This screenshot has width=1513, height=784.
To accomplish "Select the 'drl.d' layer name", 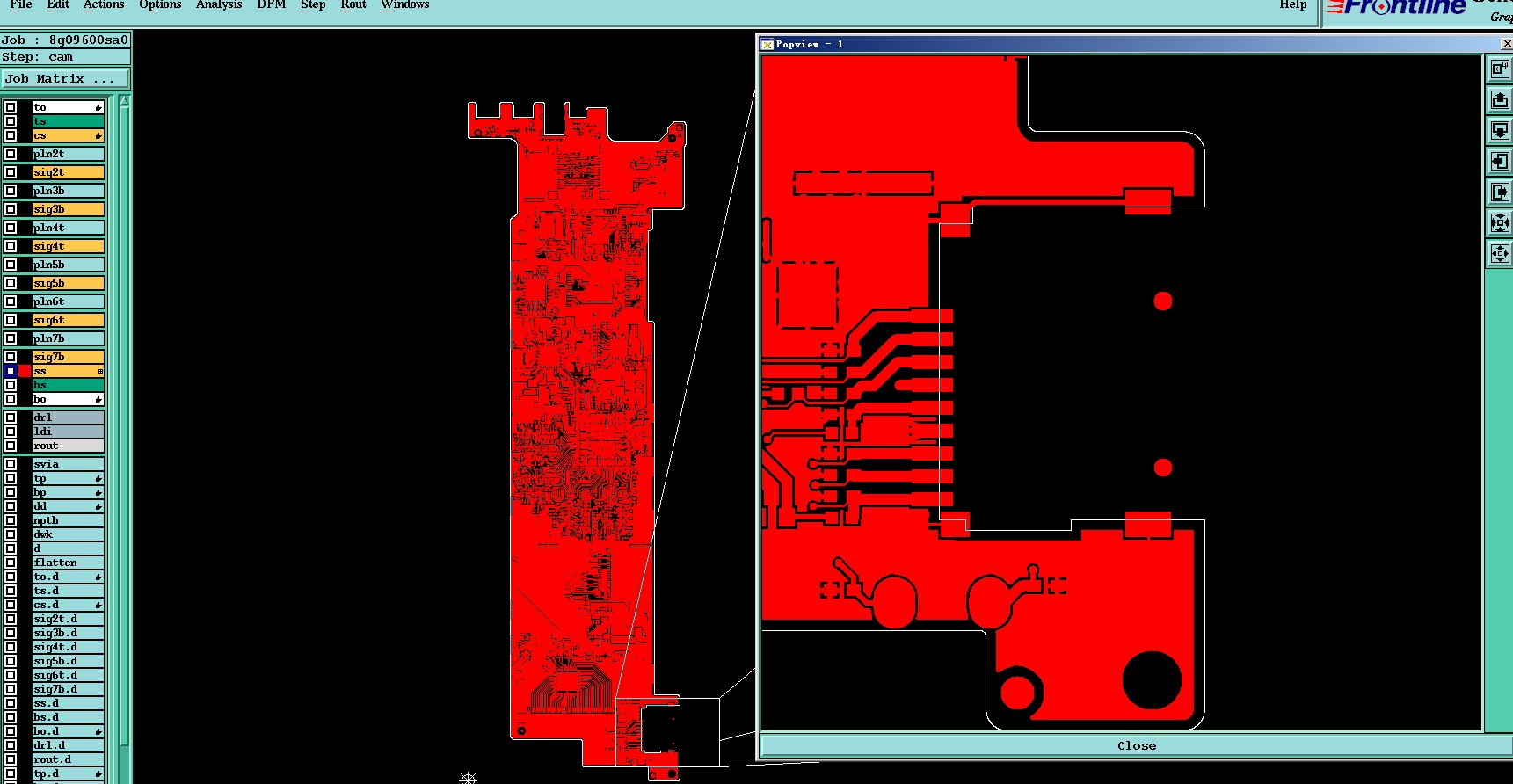I will [x=68, y=745].
